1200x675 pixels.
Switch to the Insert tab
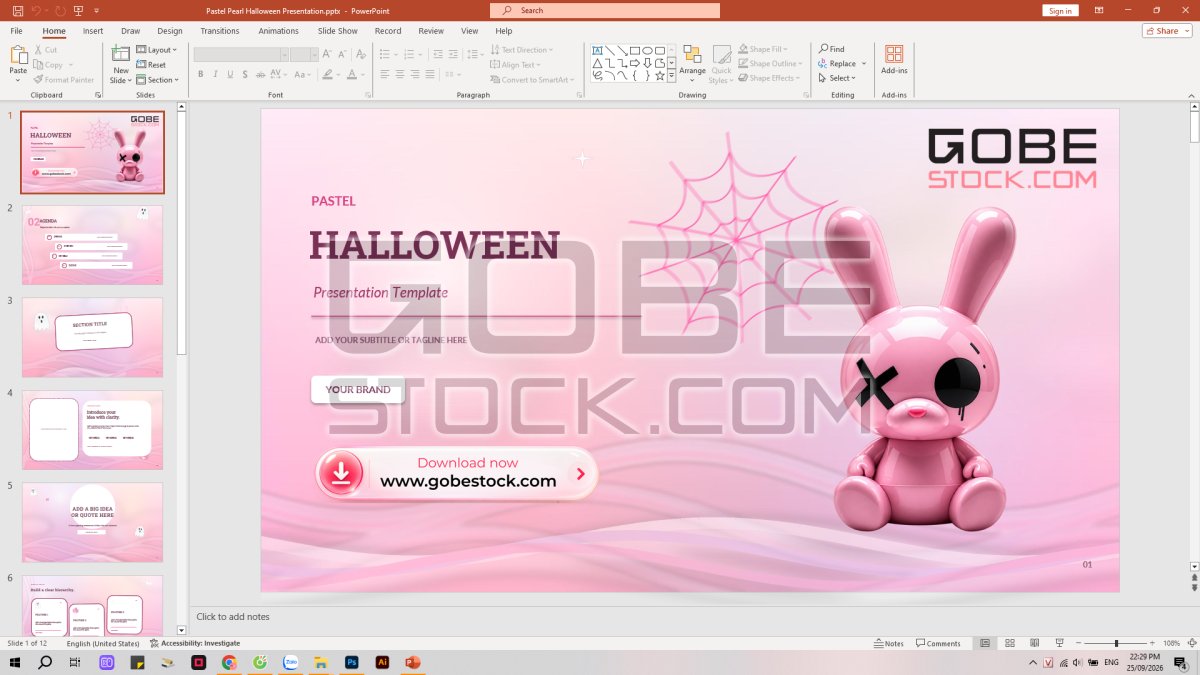93,31
